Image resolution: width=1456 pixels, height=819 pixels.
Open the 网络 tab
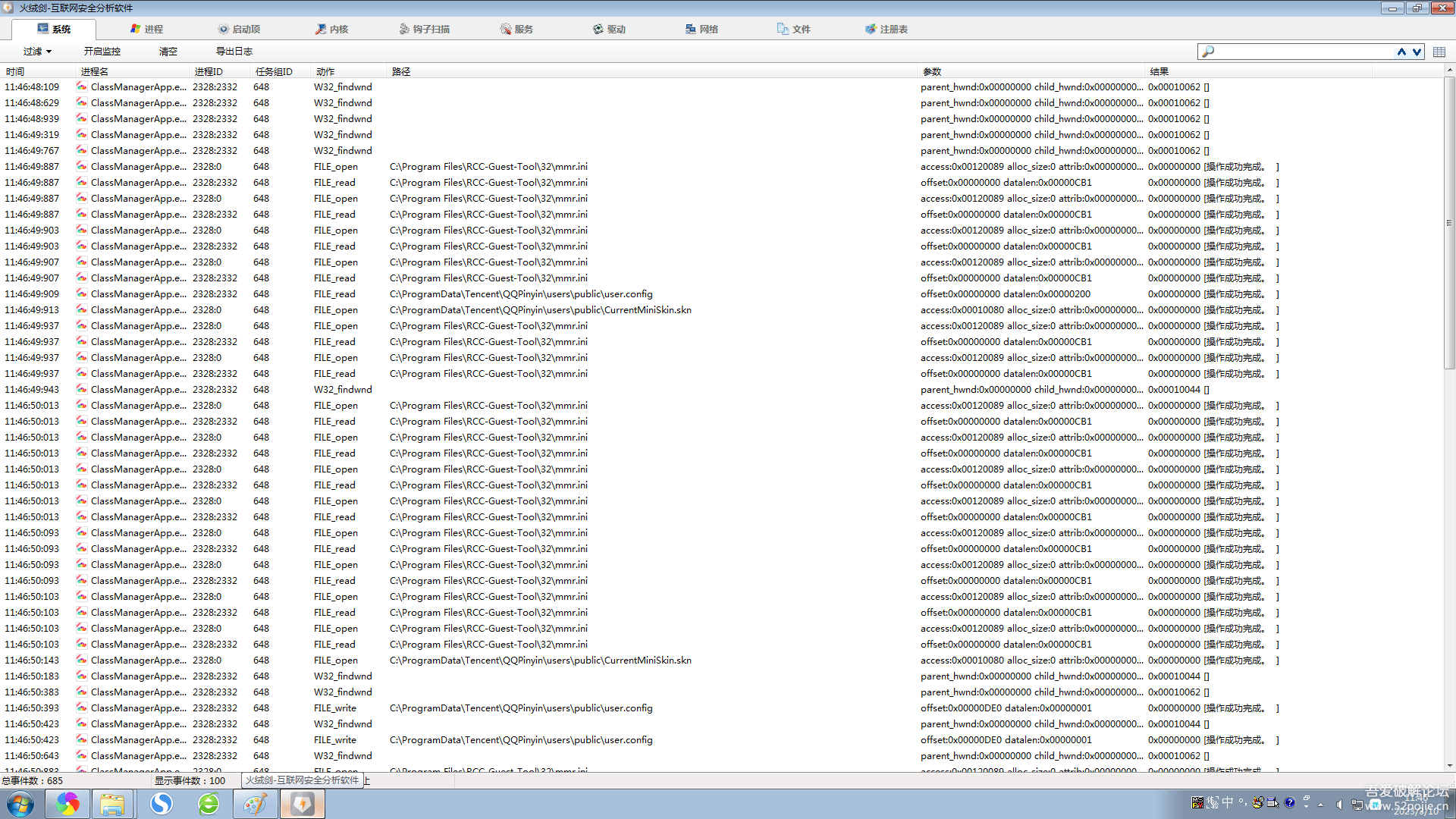pyautogui.click(x=701, y=29)
